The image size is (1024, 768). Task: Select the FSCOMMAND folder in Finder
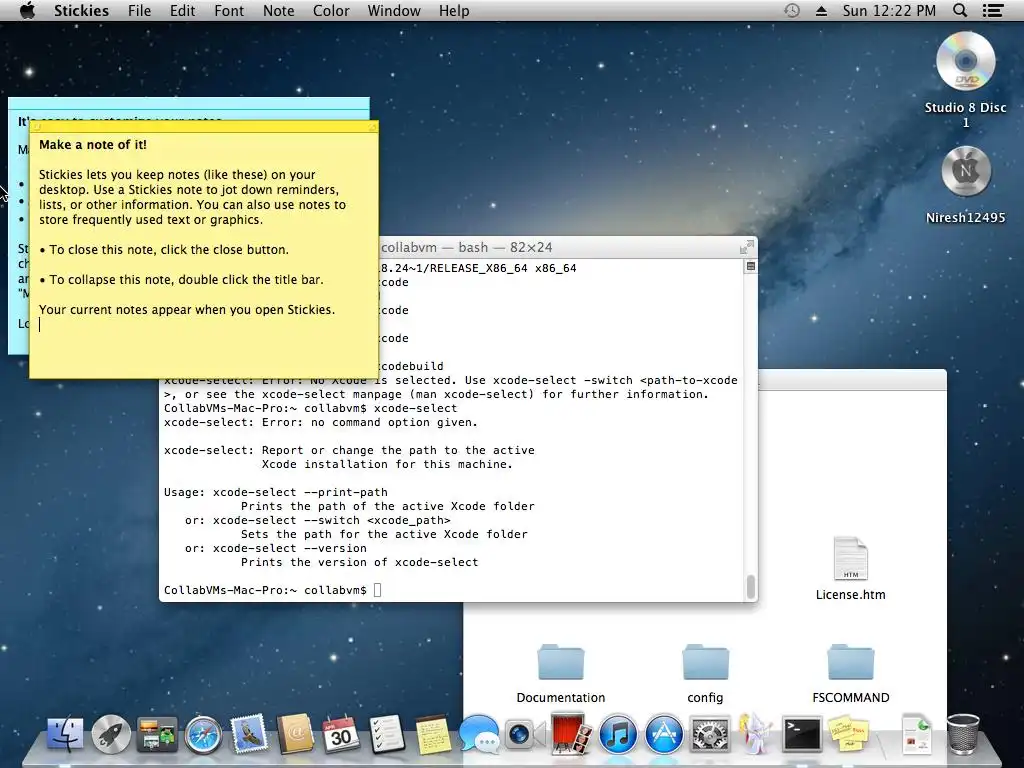point(850,673)
